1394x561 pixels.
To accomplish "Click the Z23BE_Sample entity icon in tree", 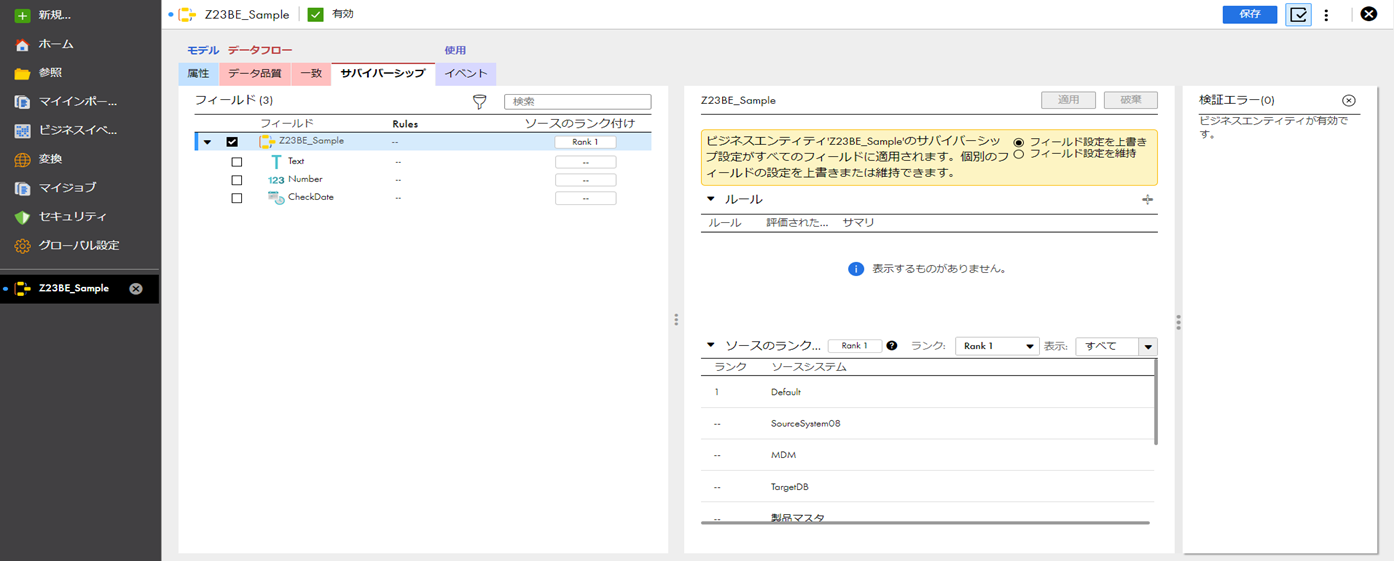I will [x=267, y=142].
